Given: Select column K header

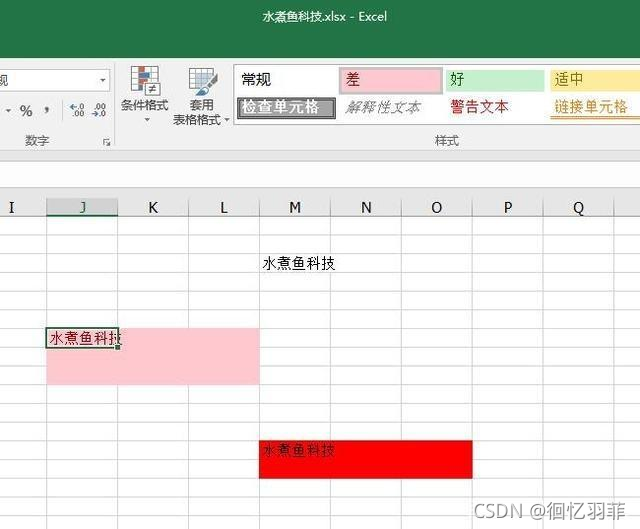Looking at the screenshot, I should point(153,207).
